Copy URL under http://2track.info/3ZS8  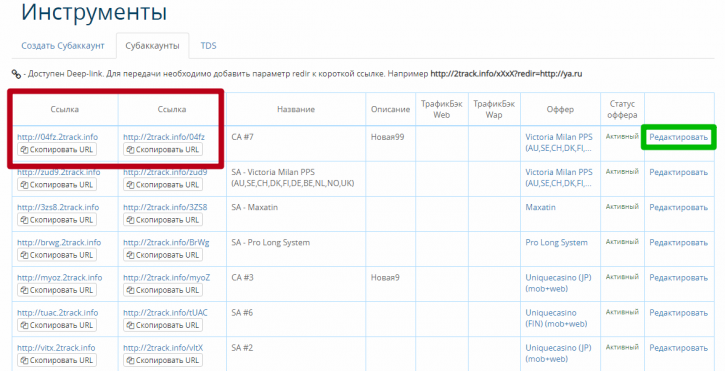coord(163,220)
